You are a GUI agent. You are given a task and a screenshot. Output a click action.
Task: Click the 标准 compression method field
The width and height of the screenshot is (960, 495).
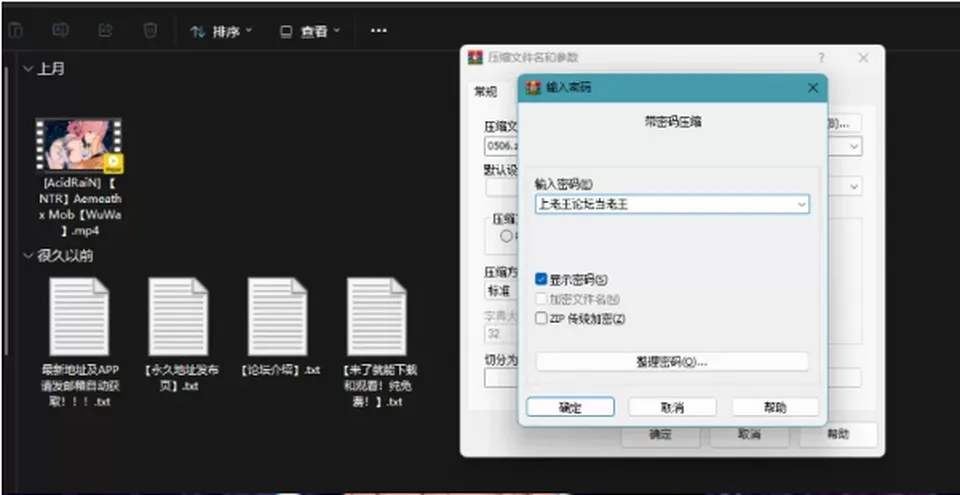(x=501, y=291)
